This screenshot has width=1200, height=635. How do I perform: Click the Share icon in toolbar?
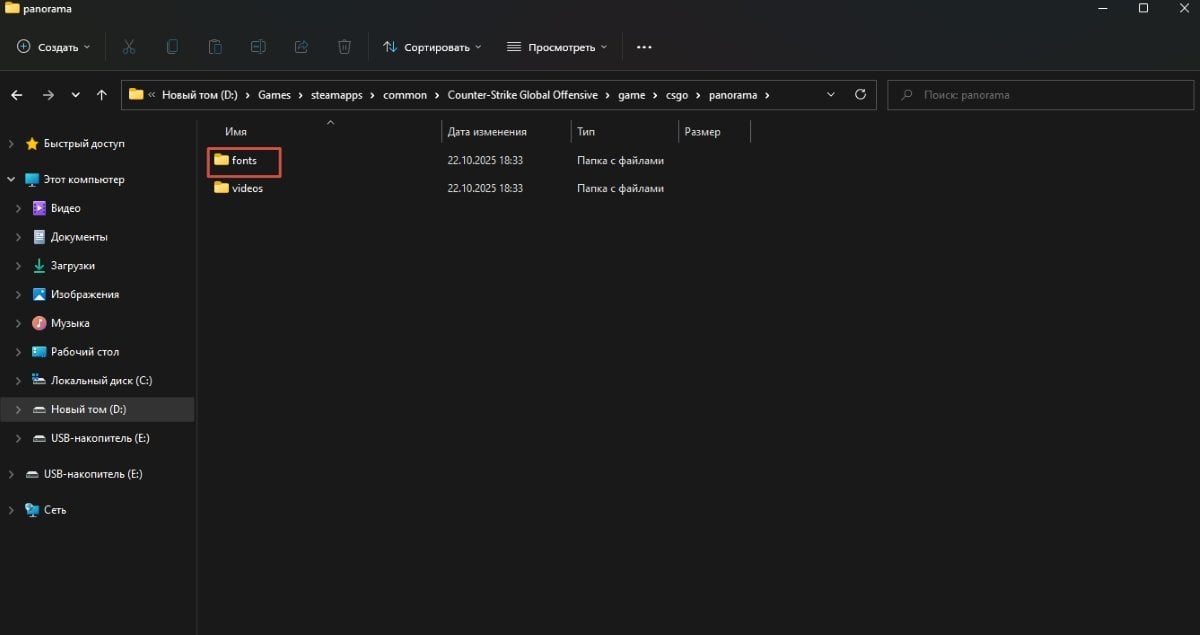tap(301, 47)
